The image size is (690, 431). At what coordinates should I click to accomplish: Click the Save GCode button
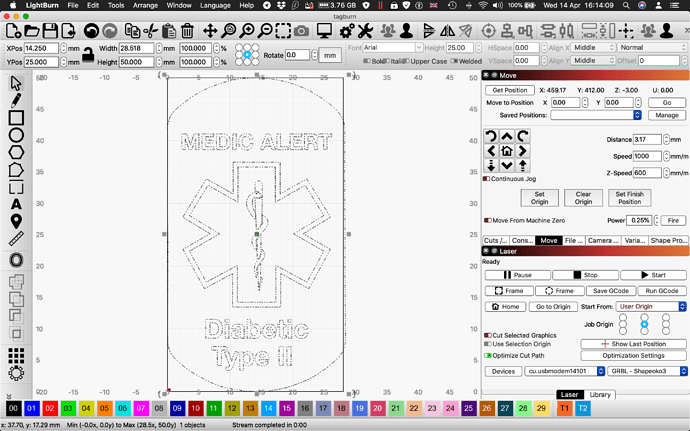click(x=610, y=291)
